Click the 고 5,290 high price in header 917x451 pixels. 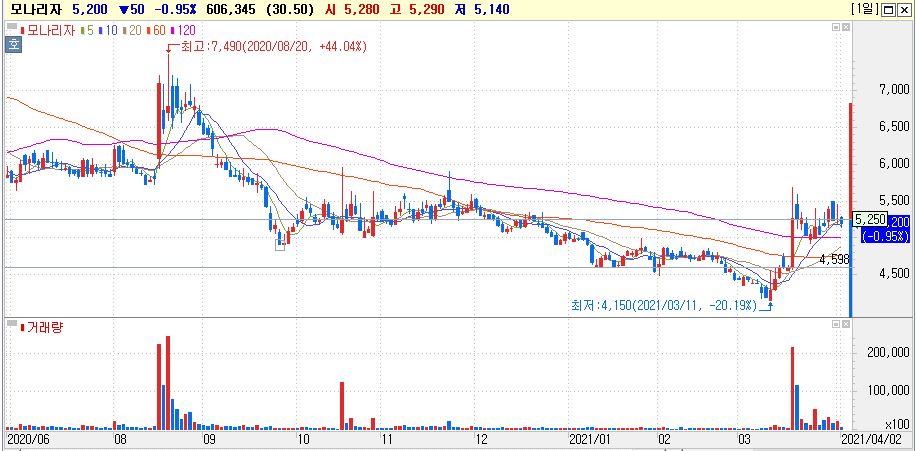click(418, 9)
